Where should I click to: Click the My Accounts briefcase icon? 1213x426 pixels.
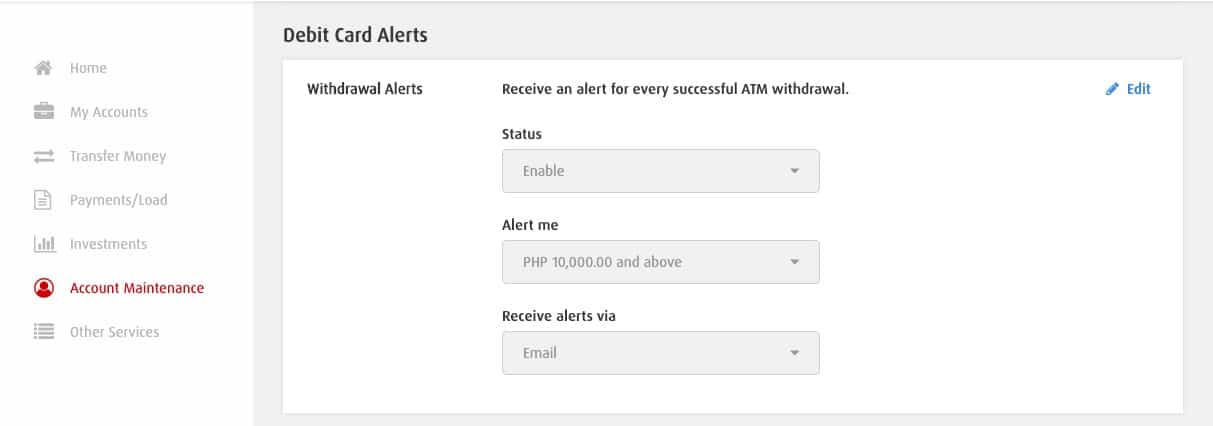(x=43, y=112)
